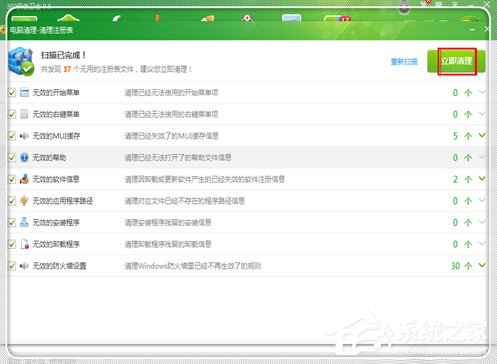Select the 无效的开始菜单 row label

coord(56,92)
